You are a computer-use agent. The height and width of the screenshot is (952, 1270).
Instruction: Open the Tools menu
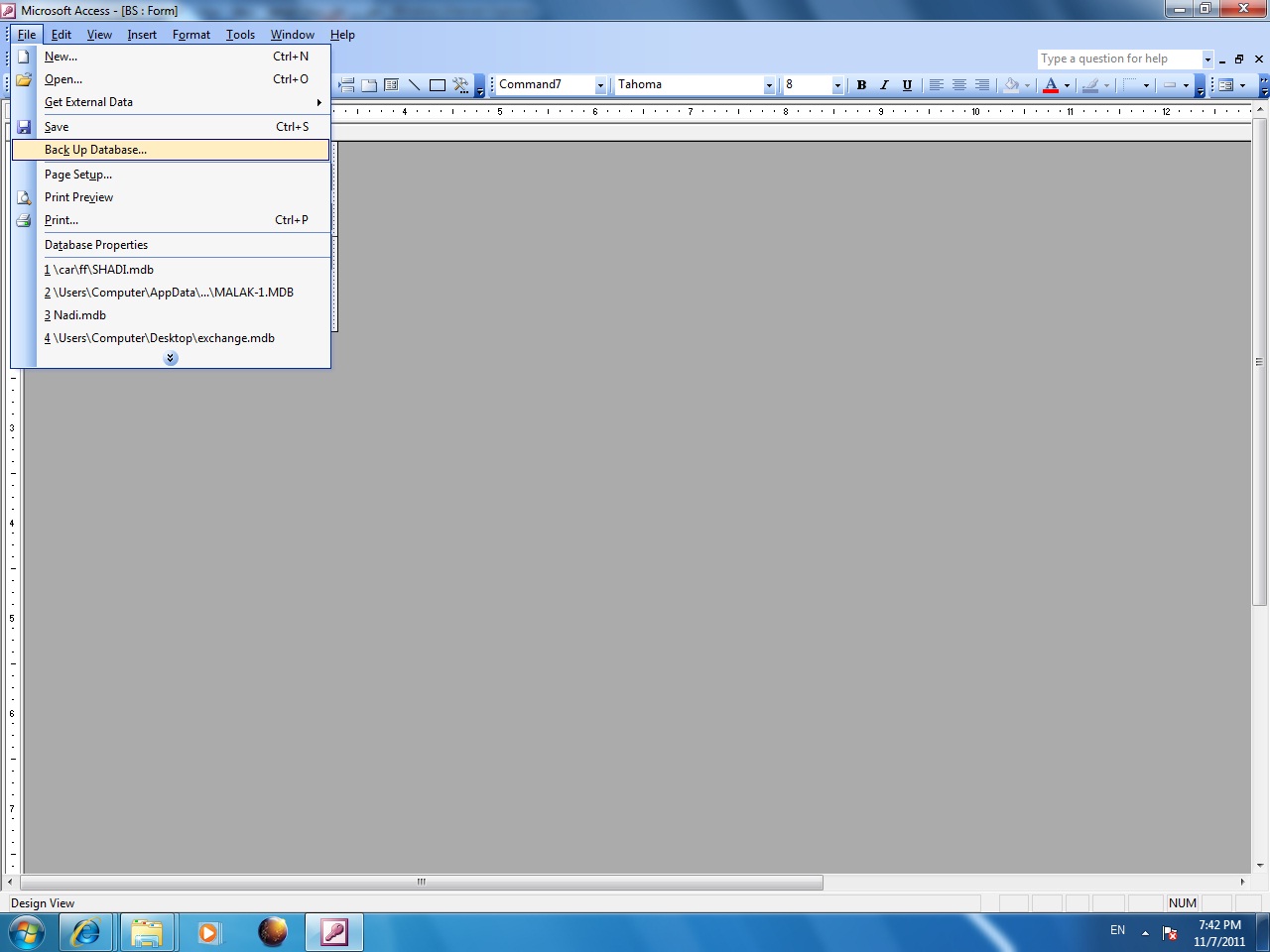pos(240,35)
